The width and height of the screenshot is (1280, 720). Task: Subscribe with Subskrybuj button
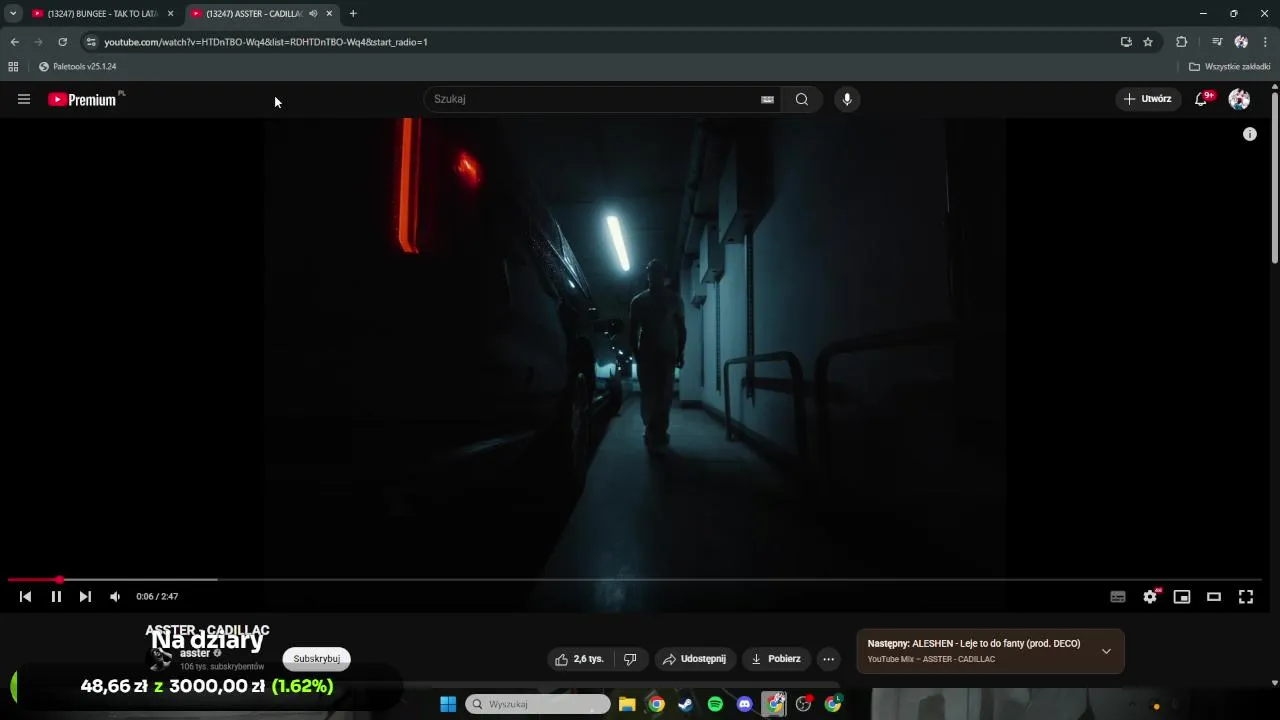tap(316, 659)
